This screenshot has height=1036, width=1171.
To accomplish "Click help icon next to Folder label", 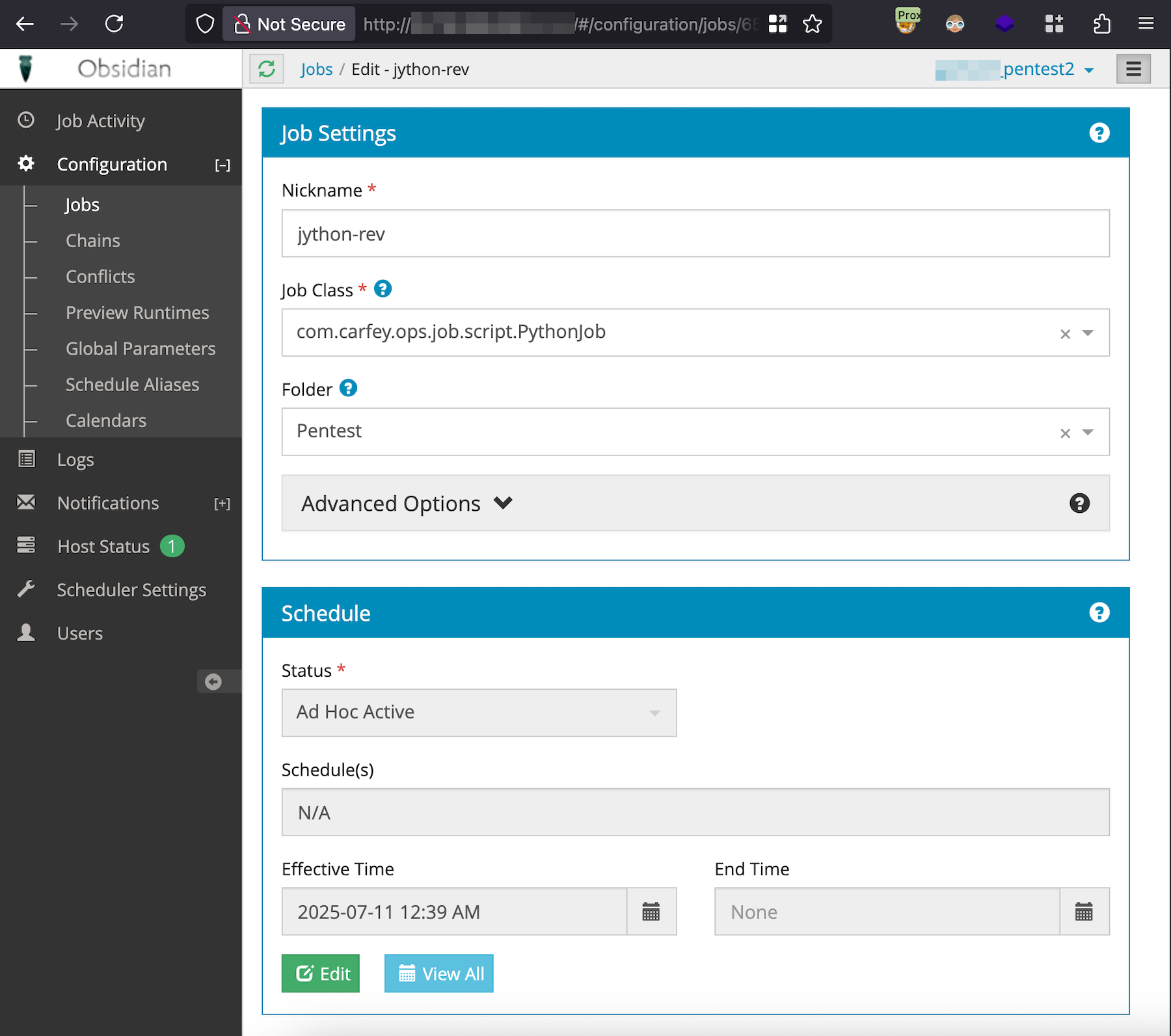I will [349, 388].
